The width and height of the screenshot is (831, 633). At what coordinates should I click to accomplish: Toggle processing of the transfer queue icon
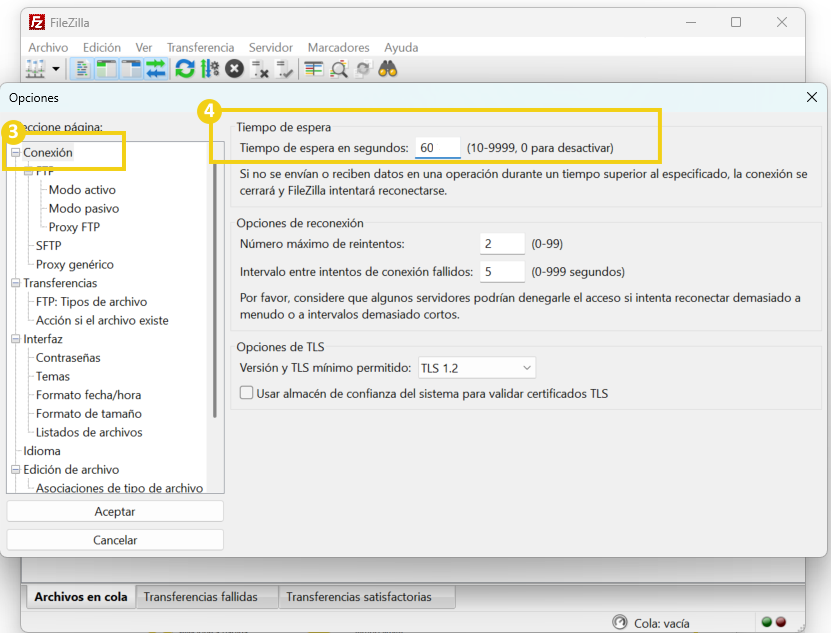[209, 69]
